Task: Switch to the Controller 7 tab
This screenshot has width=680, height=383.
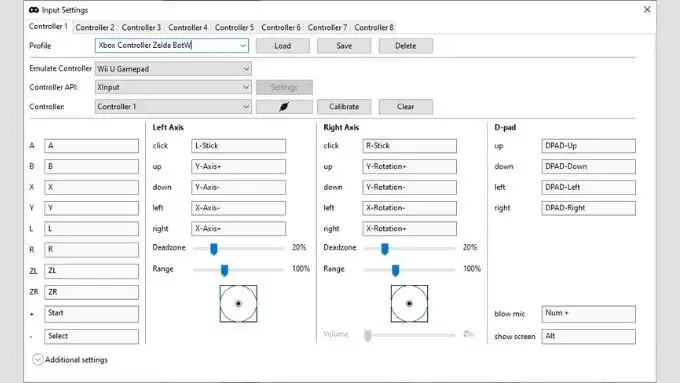Action: pyautogui.click(x=327, y=27)
